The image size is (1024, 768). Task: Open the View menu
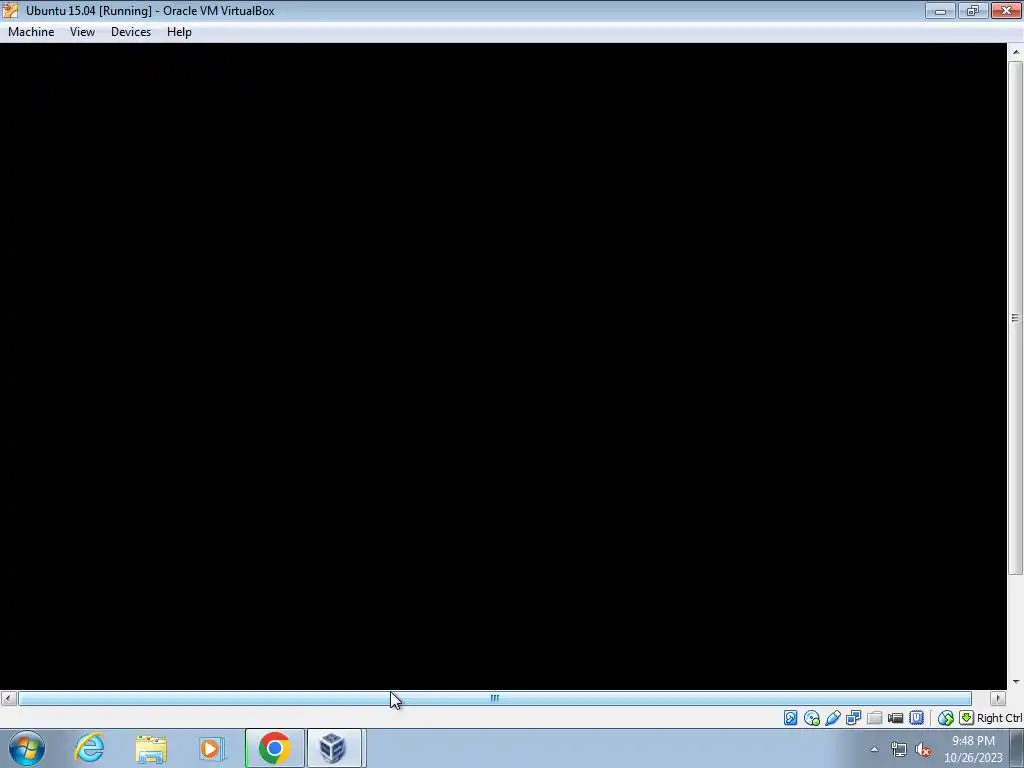pos(82,32)
